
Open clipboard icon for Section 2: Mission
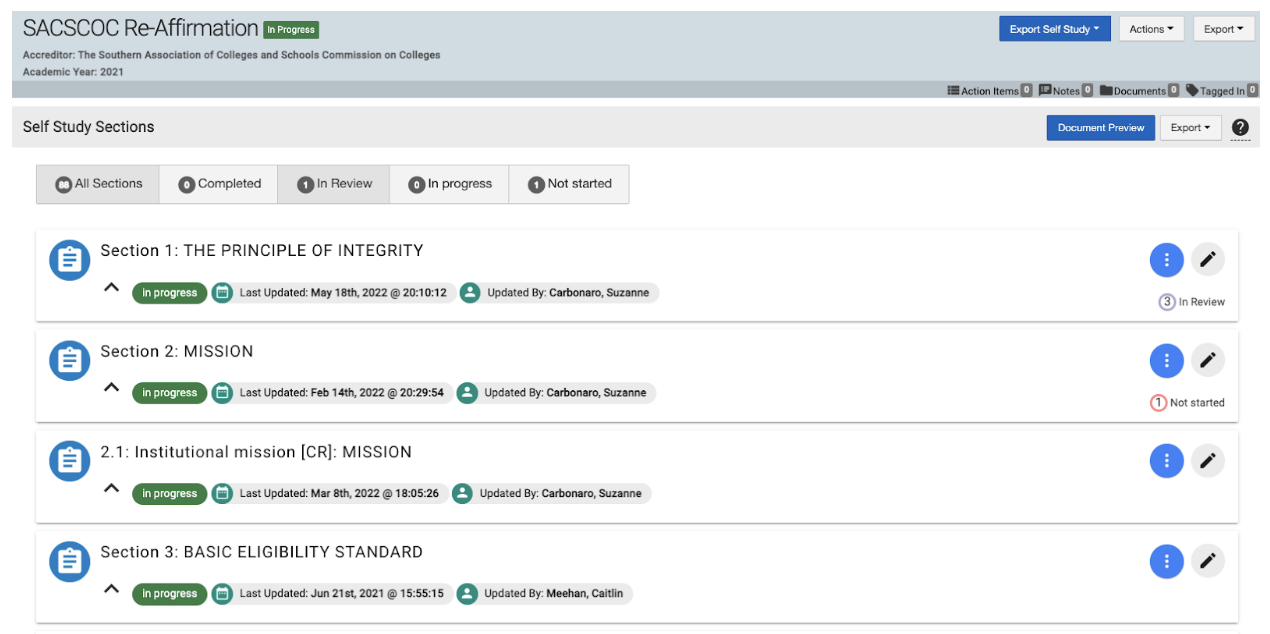69,360
